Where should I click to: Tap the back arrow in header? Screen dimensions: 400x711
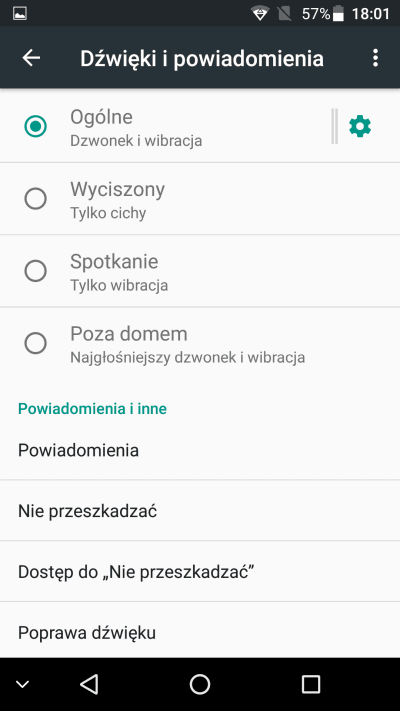coord(31,58)
